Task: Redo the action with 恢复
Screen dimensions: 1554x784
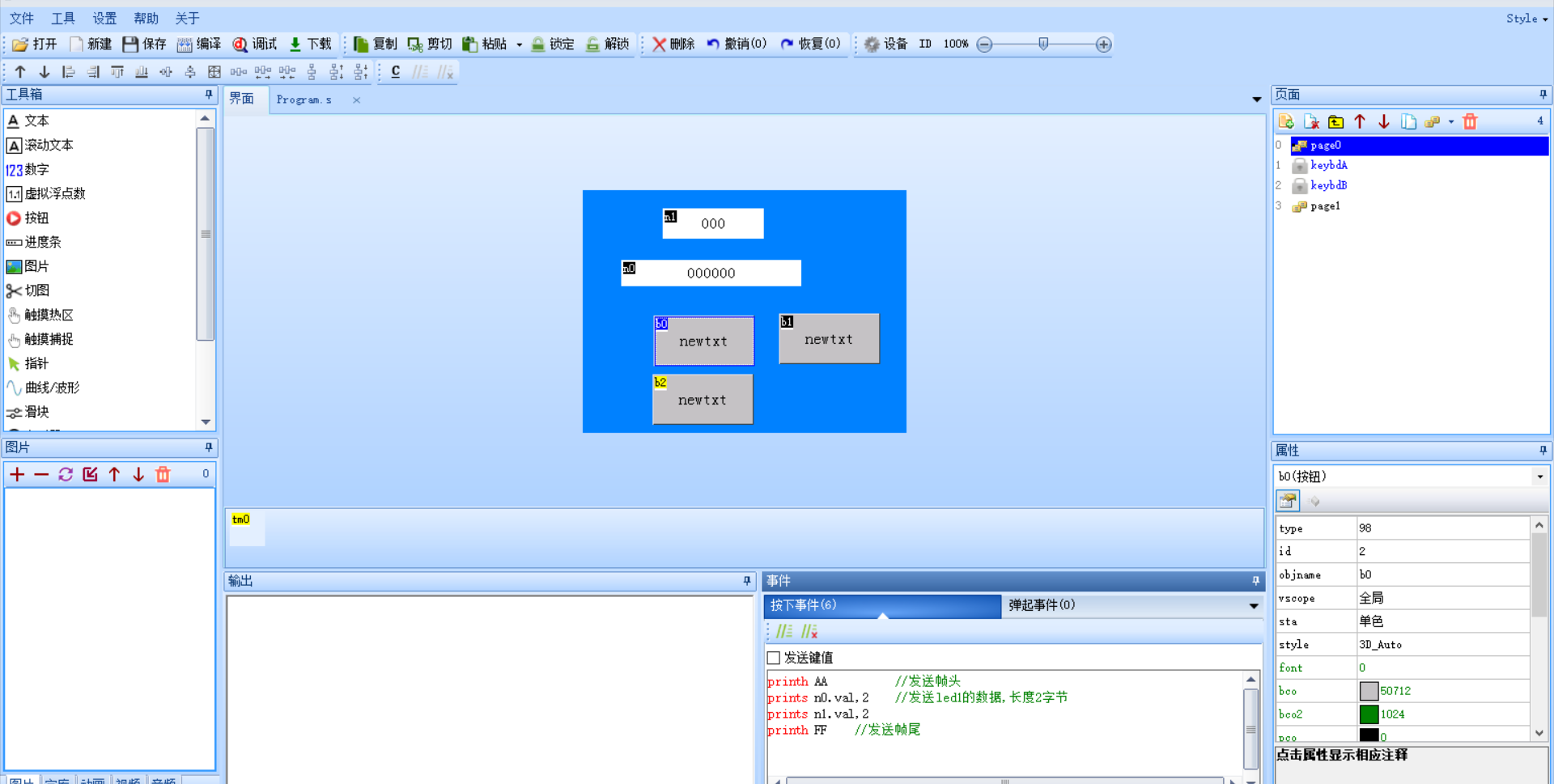Action: [x=810, y=44]
